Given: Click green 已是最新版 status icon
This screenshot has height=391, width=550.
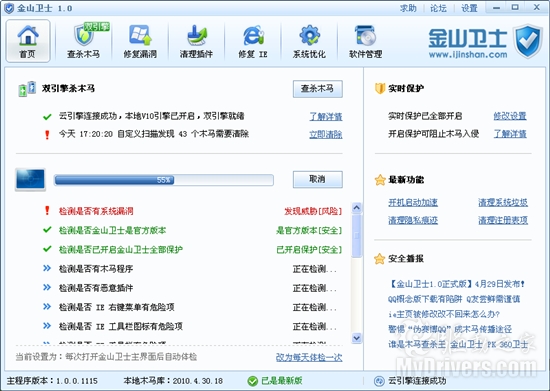Looking at the screenshot, I should pyautogui.click(x=253, y=381).
